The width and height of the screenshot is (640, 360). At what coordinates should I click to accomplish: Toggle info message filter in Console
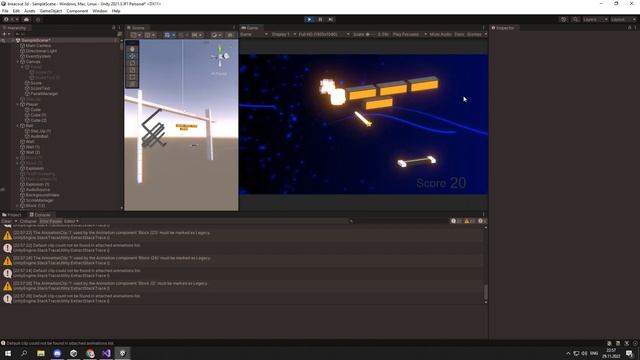point(456,221)
